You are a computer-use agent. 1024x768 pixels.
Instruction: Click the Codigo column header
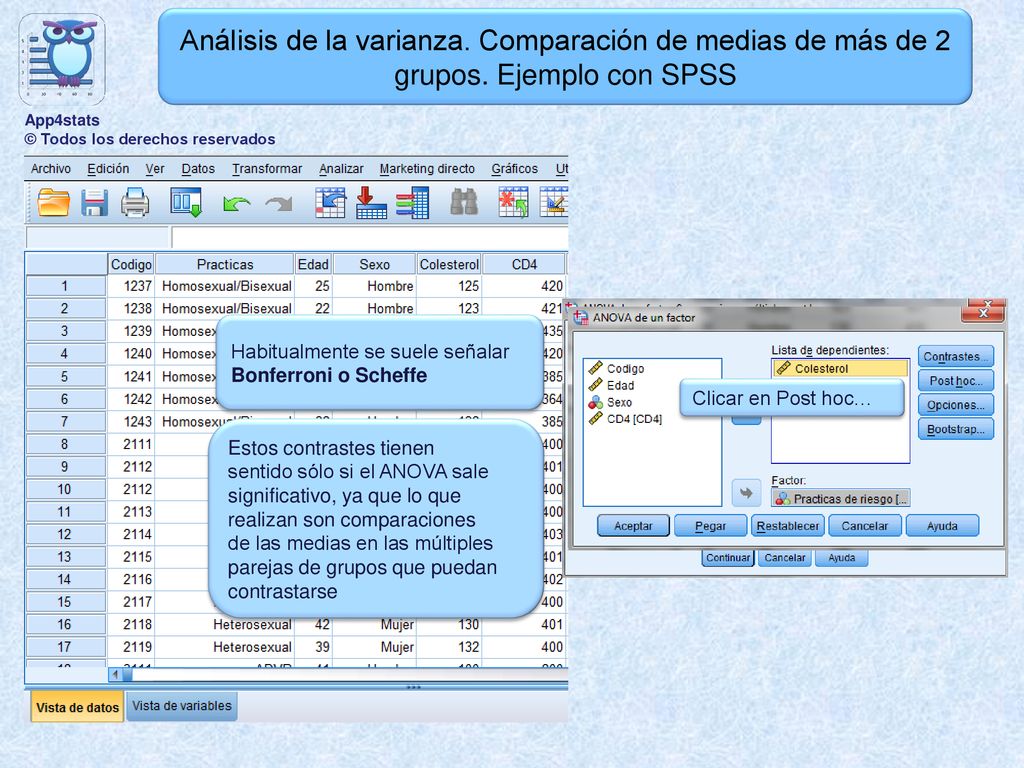[131, 264]
